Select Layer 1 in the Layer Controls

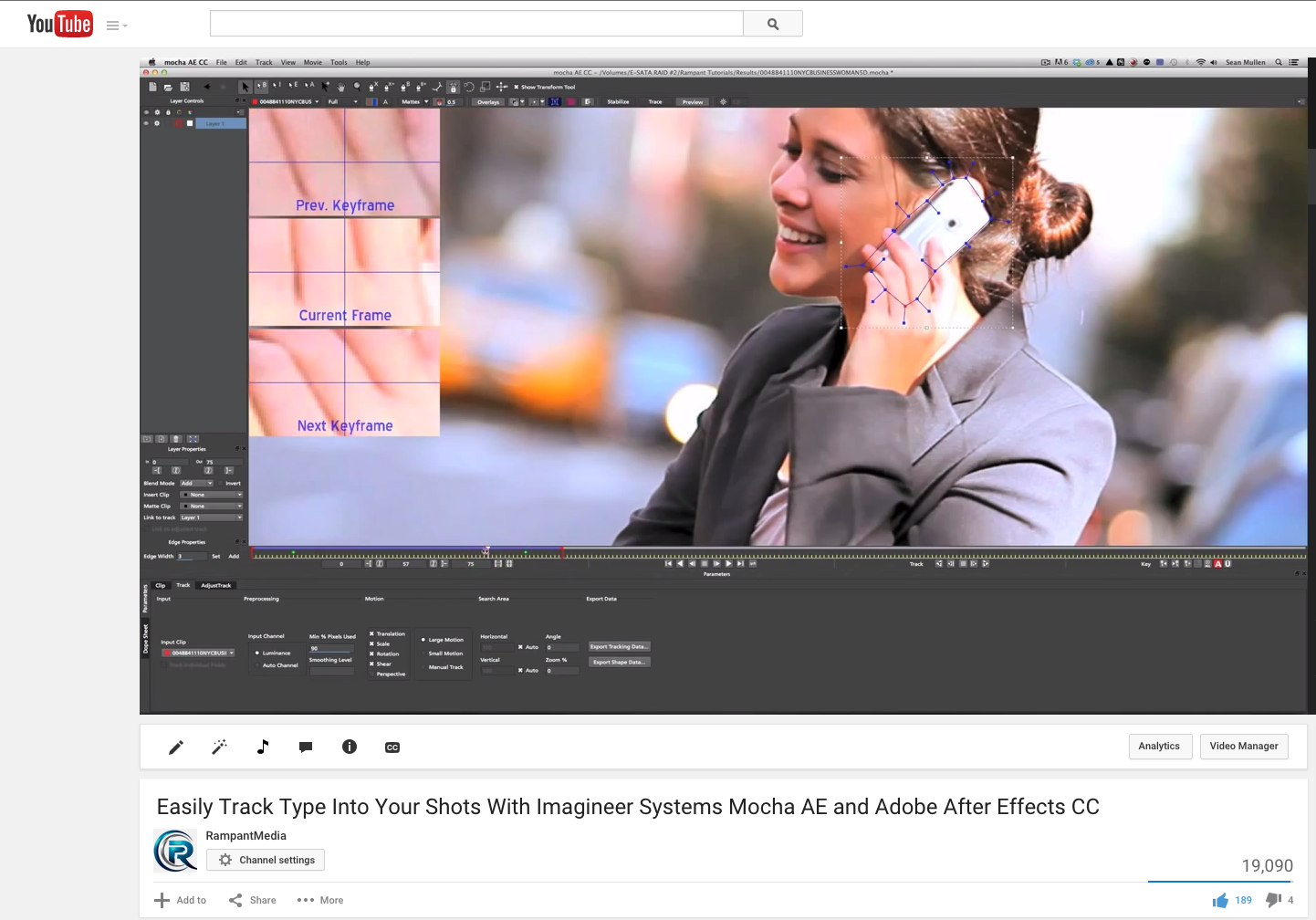pos(220,123)
